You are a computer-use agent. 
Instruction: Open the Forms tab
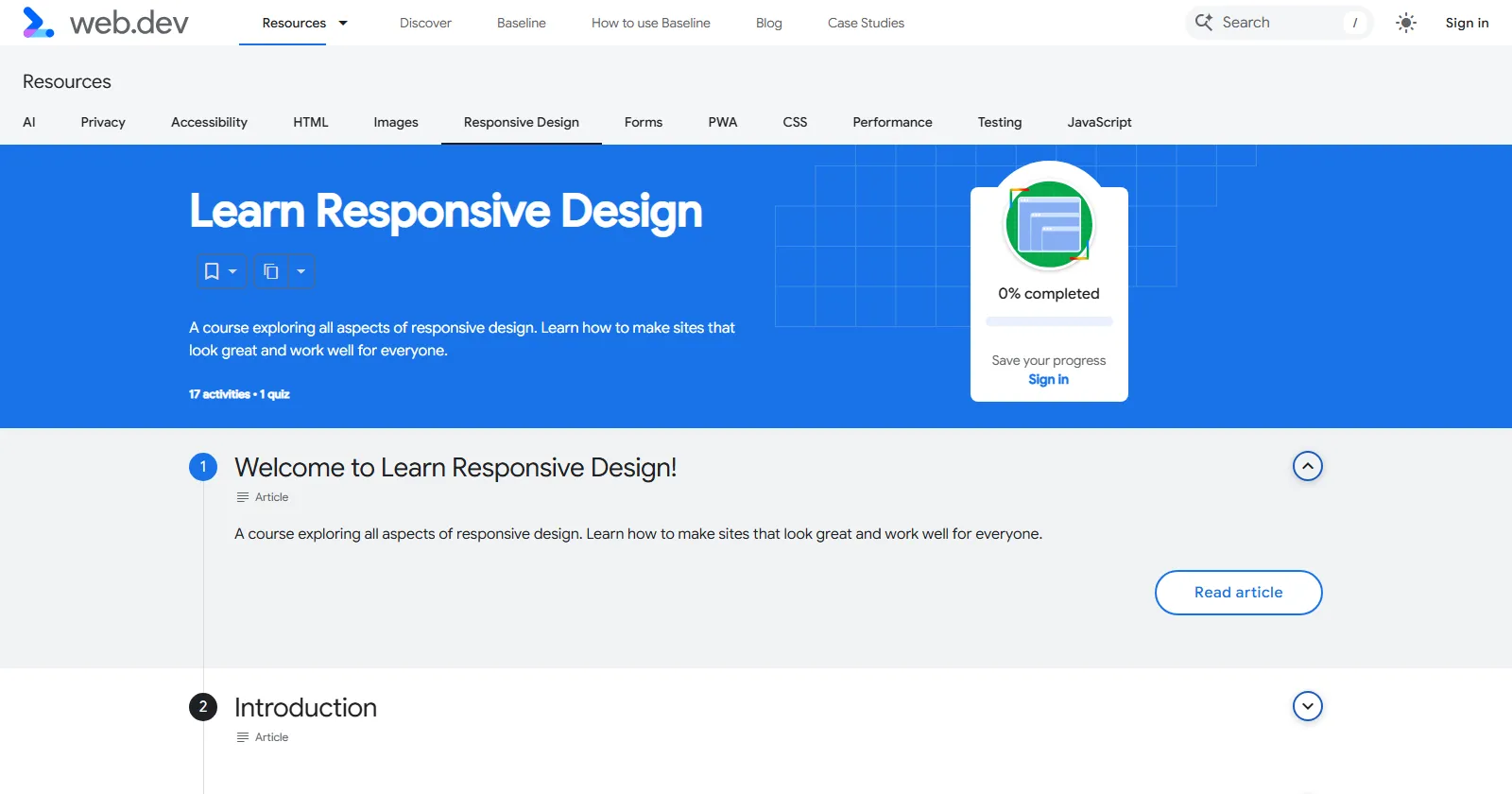(644, 122)
